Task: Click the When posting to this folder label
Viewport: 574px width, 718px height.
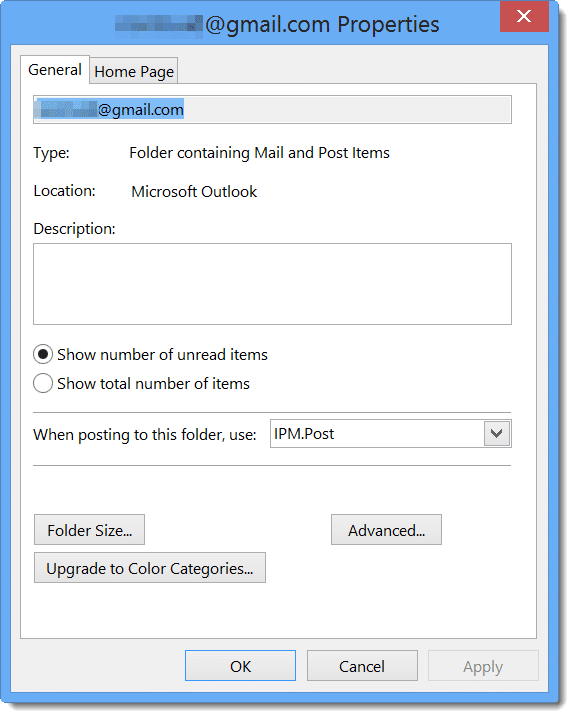Action: click(x=145, y=434)
